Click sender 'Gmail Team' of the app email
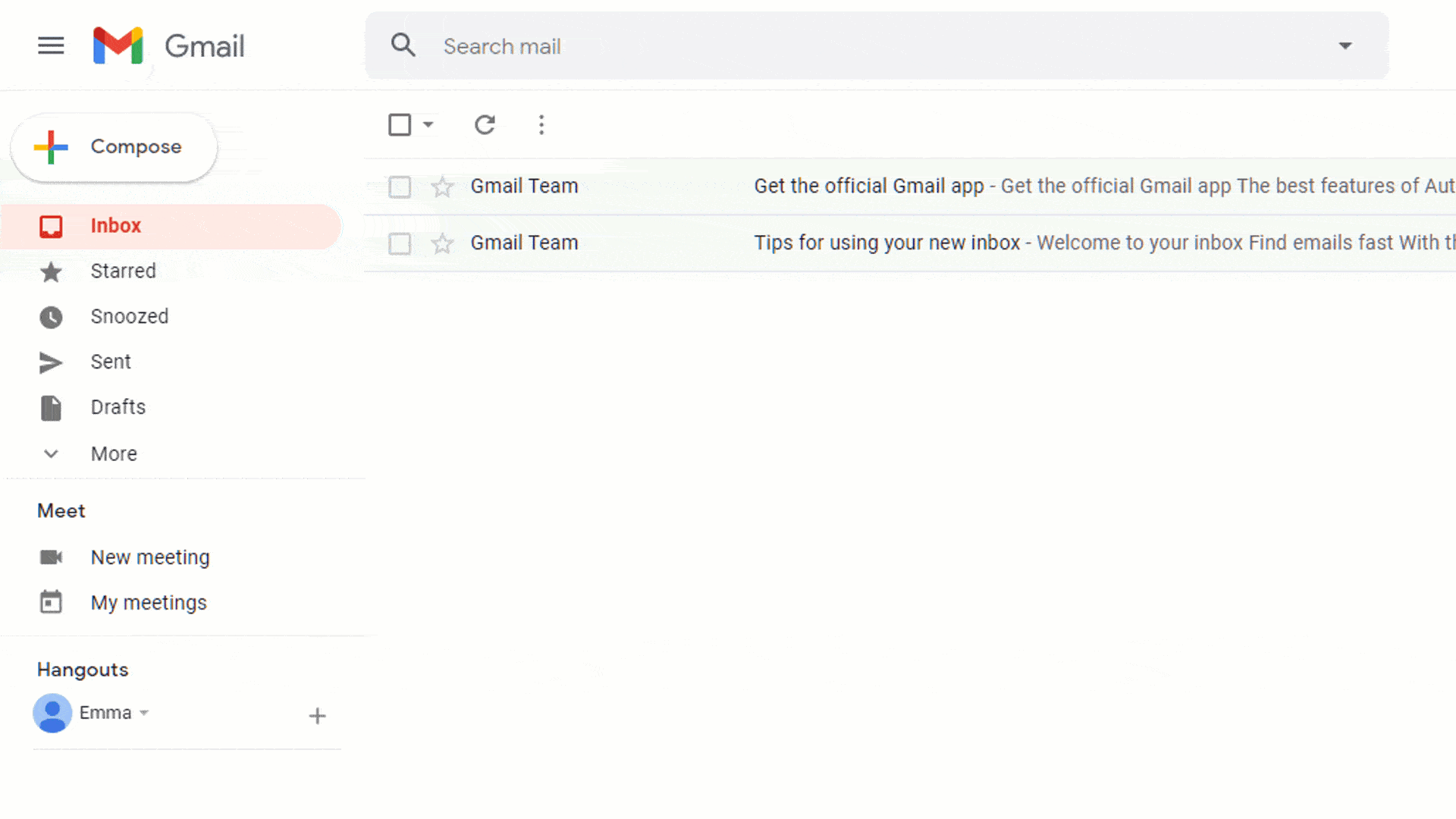 (x=524, y=186)
